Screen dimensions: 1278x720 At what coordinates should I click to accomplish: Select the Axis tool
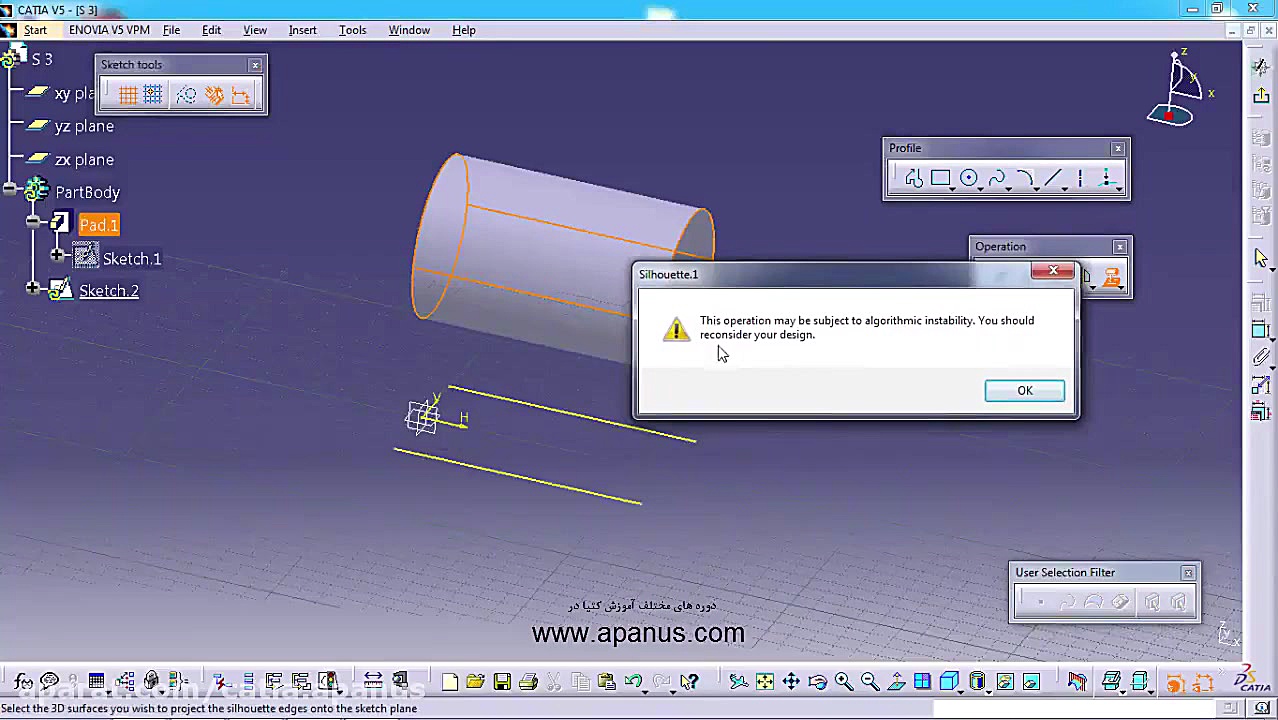click(1080, 179)
